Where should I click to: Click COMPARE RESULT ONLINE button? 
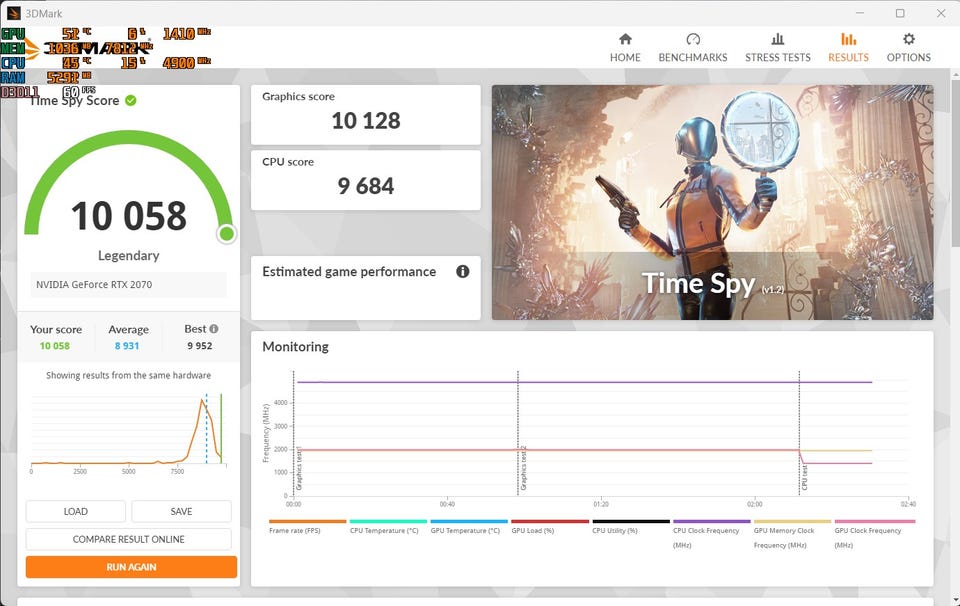pyautogui.click(x=129, y=539)
